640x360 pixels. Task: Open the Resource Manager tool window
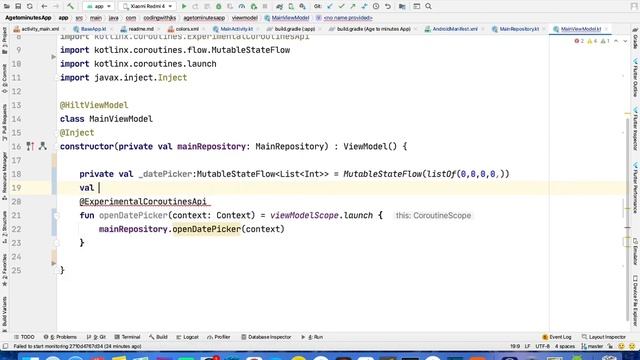(x=4, y=176)
